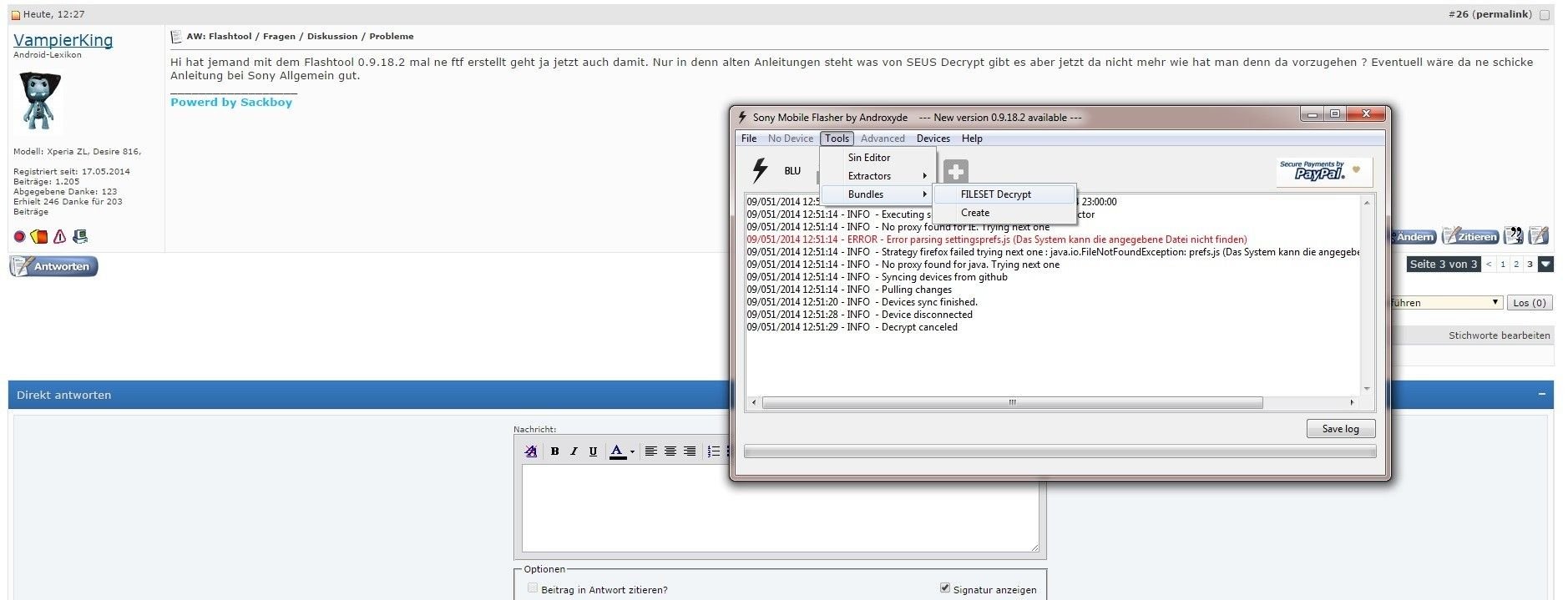Center text in reply editor
This screenshot has height=600, width=1568.
[x=670, y=451]
